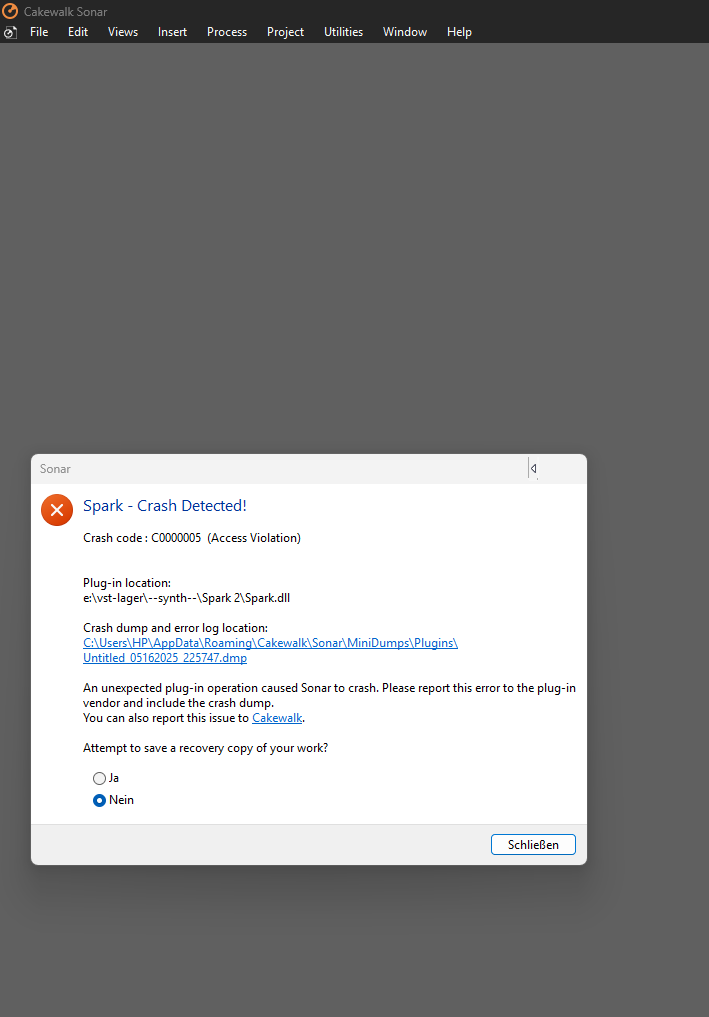Click the Sonar dialog title text
Viewport: 709px width, 1017px height.
55,469
